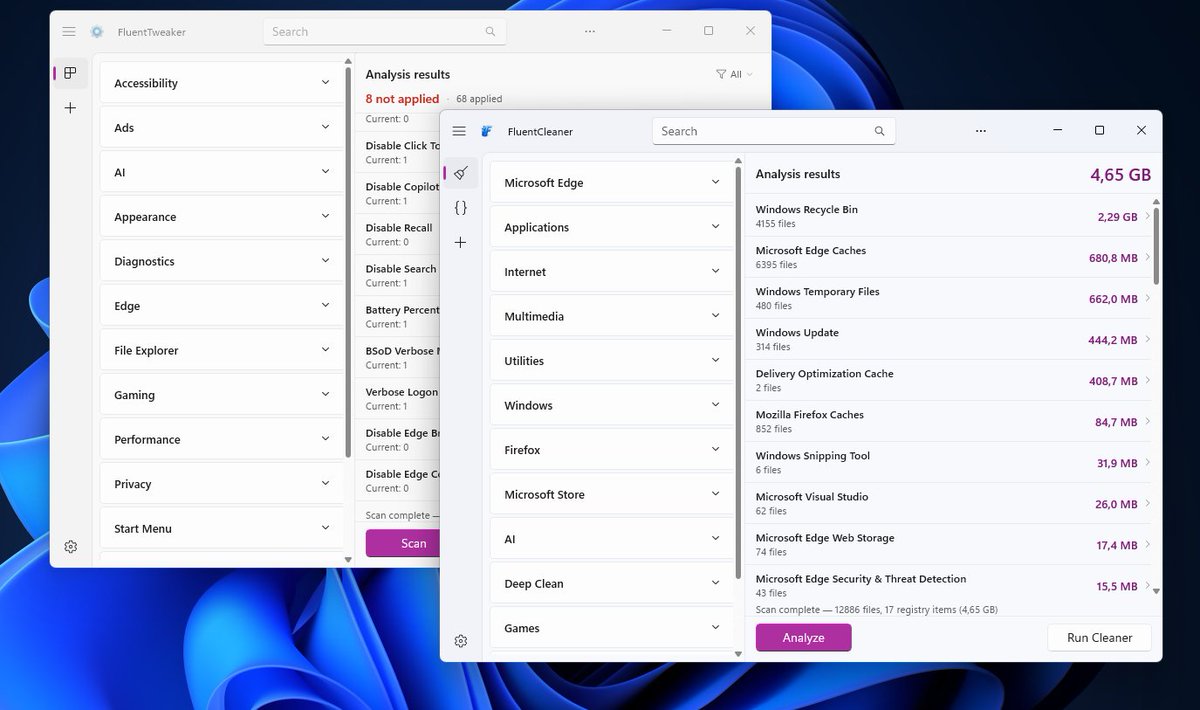Expand Start Menu category in FluentTweaker
Viewport: 1200px width, 710px height.
(221, 528)
